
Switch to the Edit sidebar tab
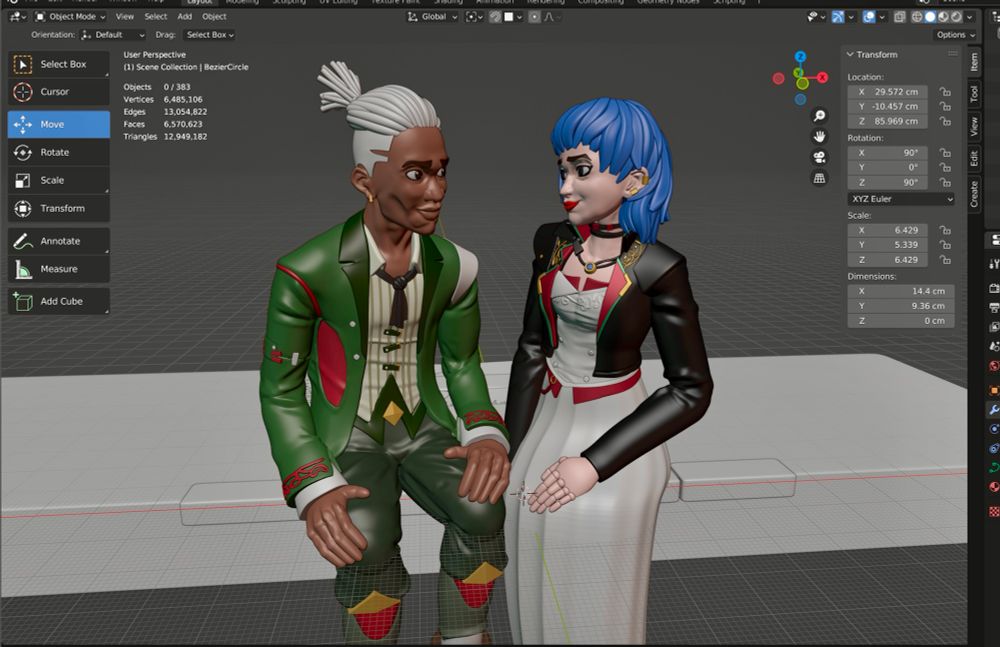tap(974, 158)
